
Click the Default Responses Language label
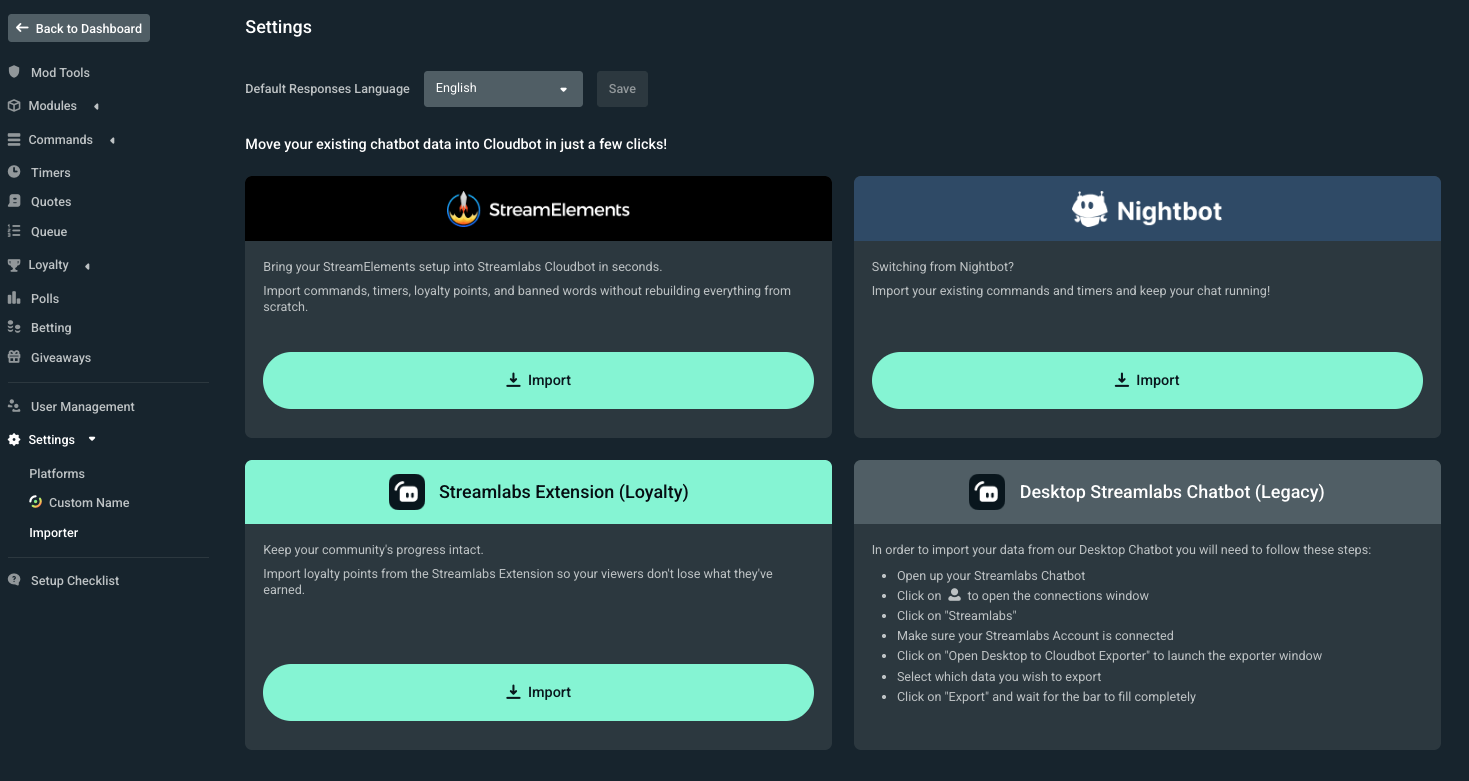[327, 89]
